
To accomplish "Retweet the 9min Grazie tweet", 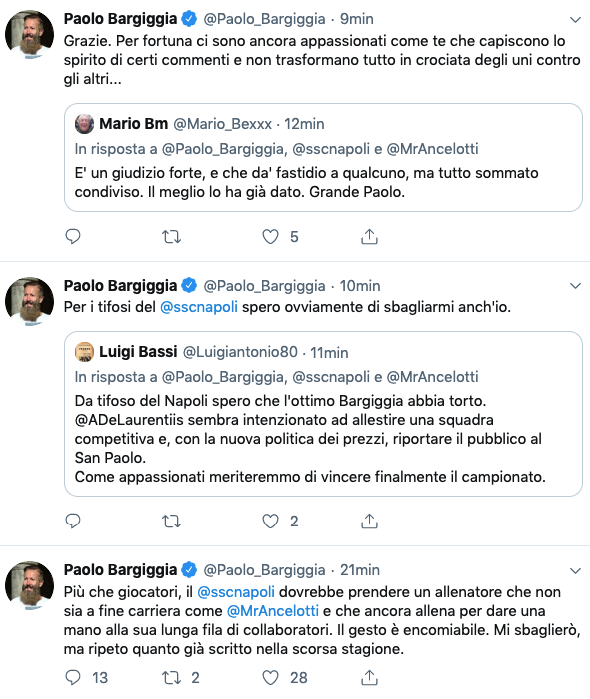I will click(171, 236).
